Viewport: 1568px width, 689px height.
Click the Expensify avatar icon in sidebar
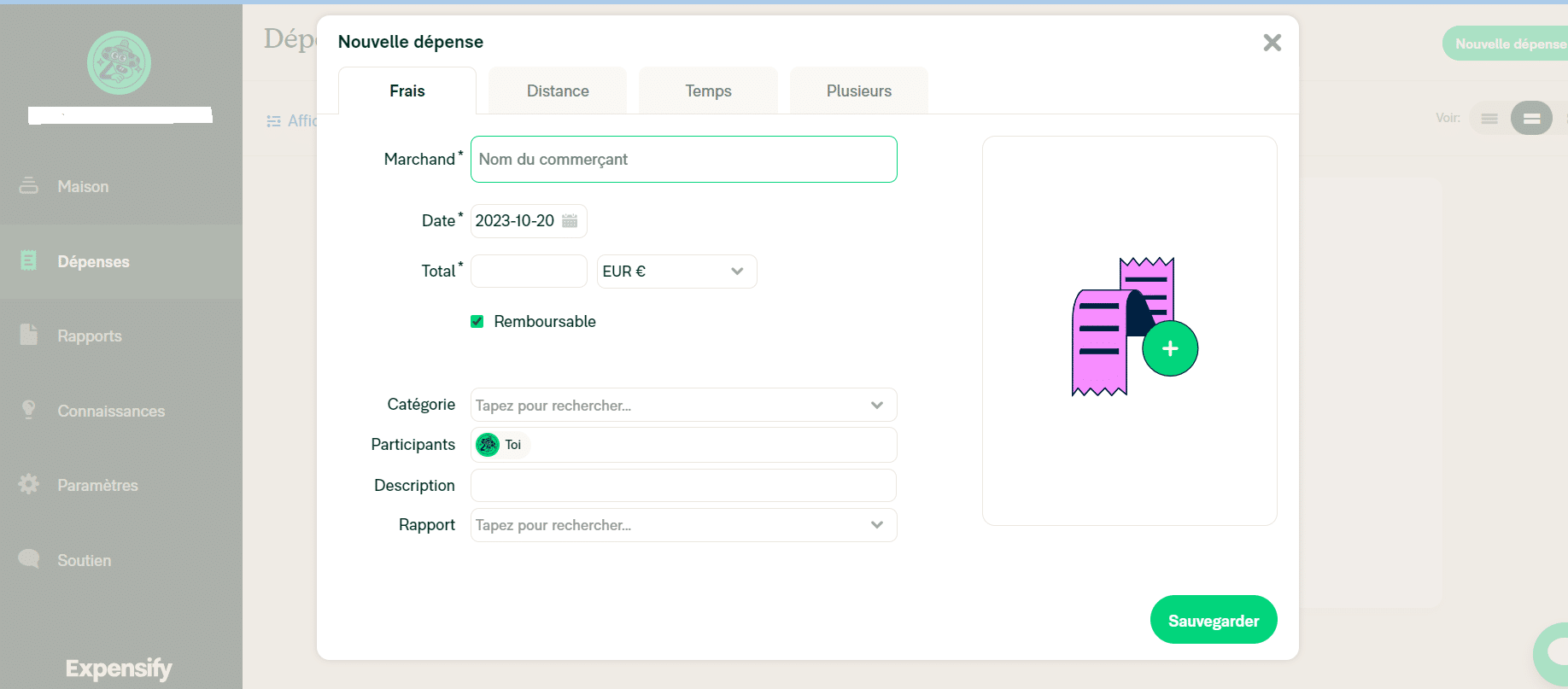point(119,62)
